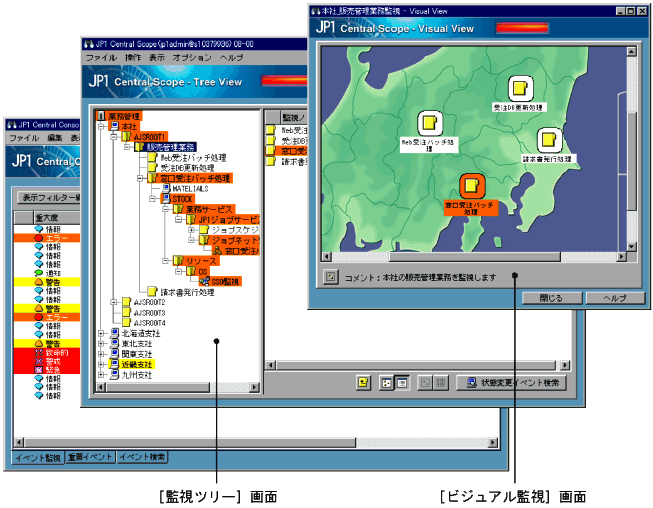
Task: Collapse the STOCK tree node
Action: pyautogui.click(x=153, y=199)
